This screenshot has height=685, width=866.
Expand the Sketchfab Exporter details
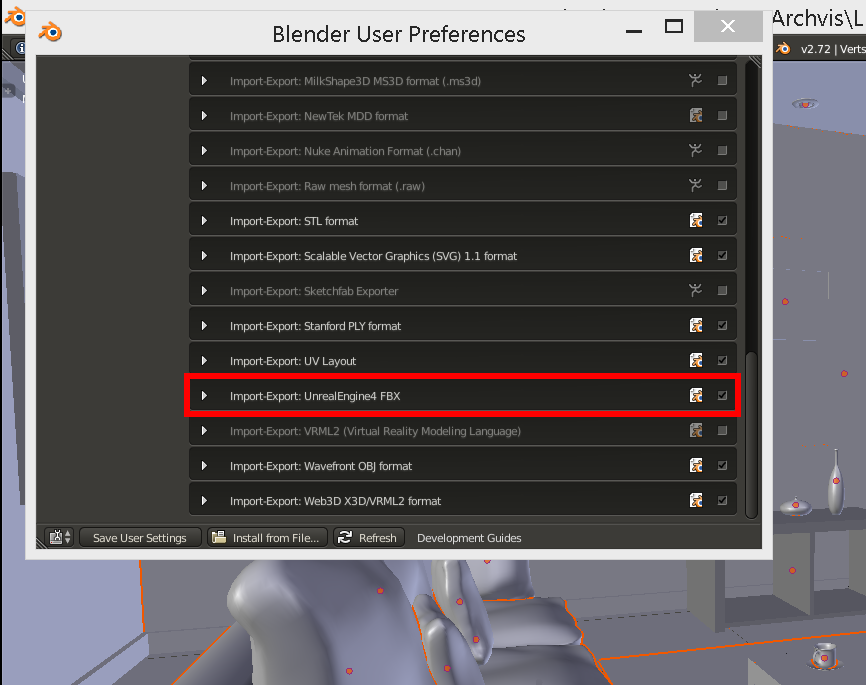pos(204,290)
